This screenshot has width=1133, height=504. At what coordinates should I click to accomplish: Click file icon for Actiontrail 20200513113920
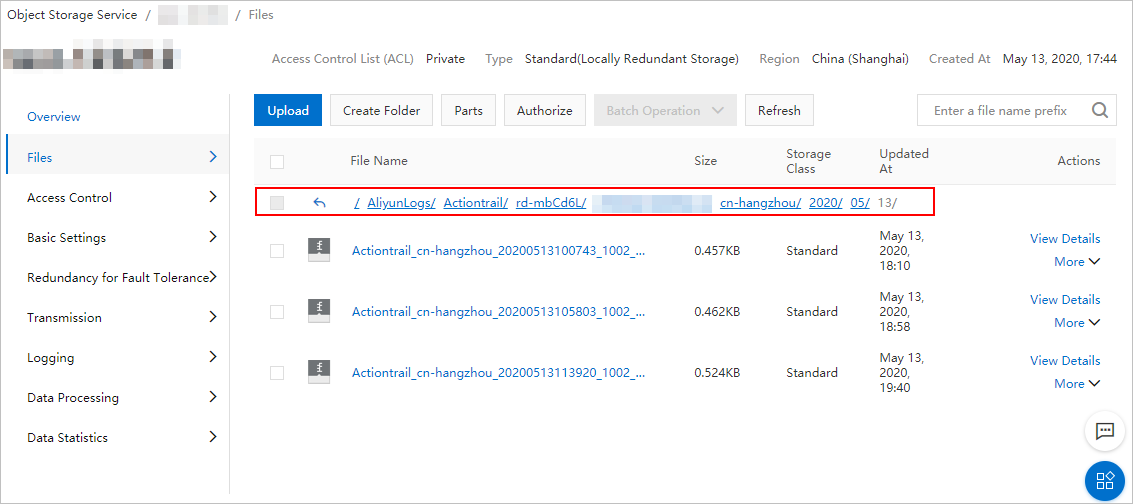(319, 371)
